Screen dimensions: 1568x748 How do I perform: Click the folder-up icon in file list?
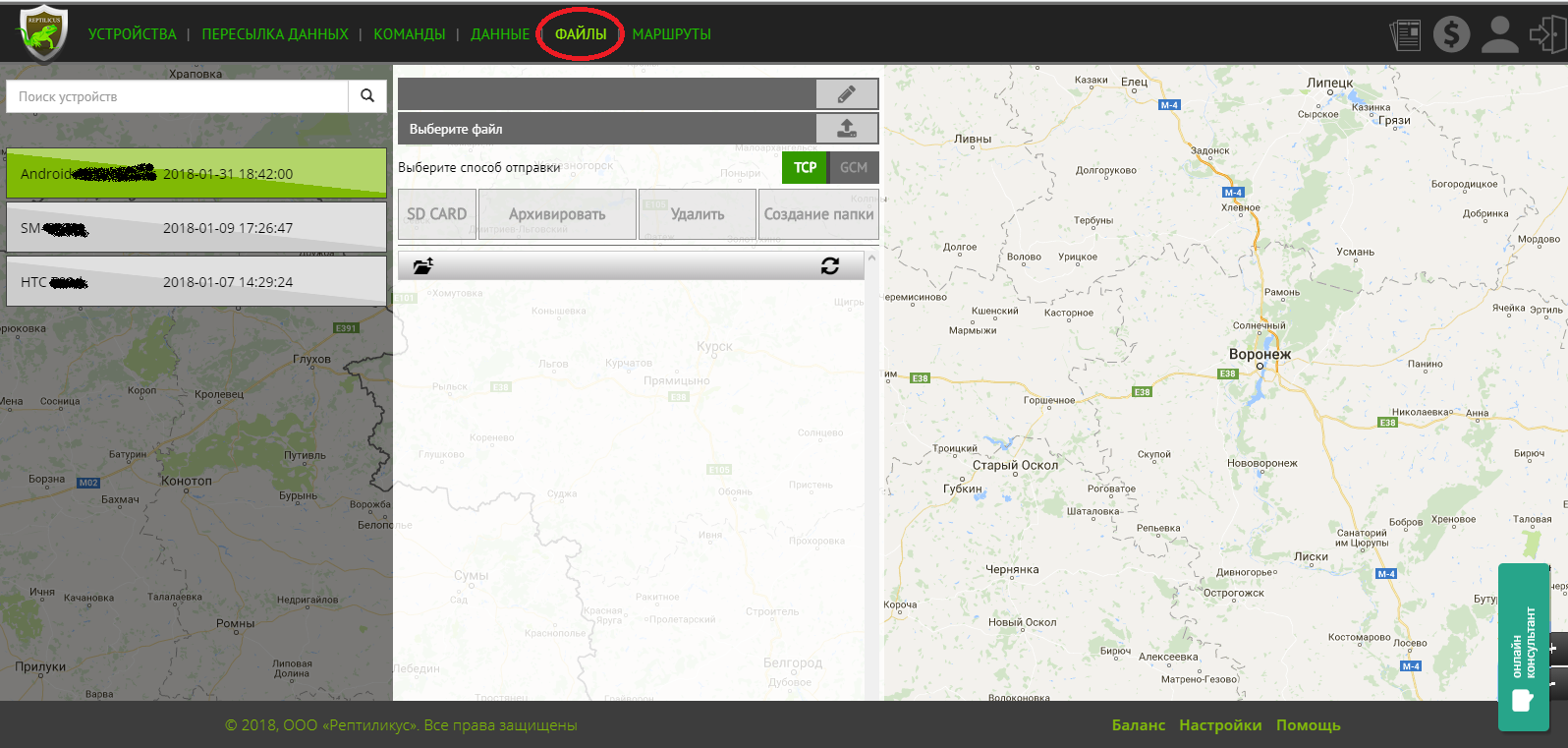(x=423, y=265)
